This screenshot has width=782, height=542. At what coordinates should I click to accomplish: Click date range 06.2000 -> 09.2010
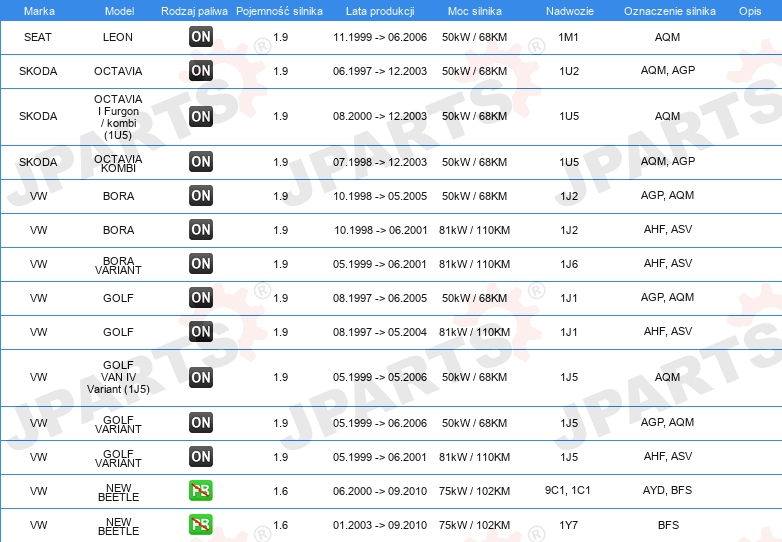[x=380, y=491]
